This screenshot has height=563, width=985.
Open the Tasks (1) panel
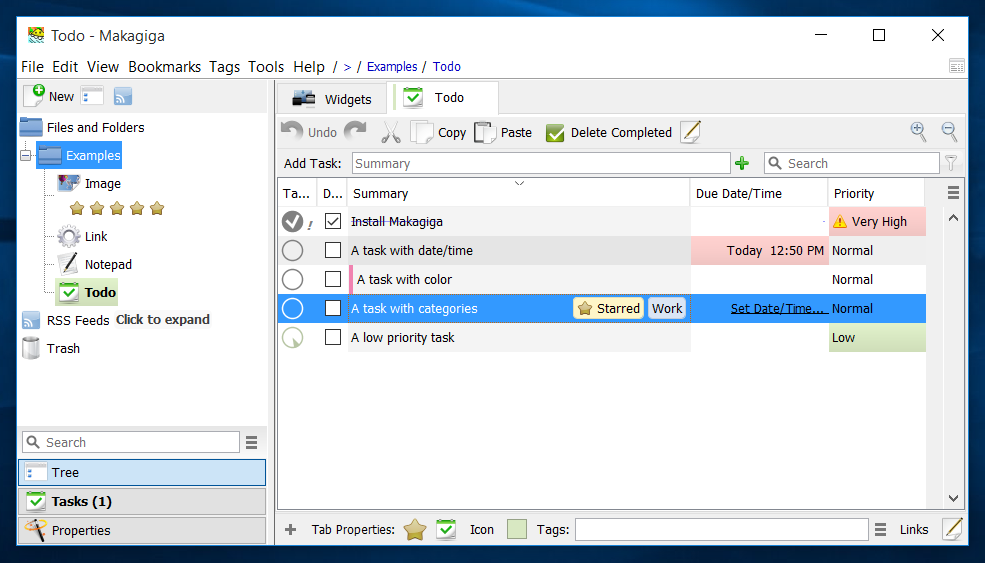pyautogui.click(x=142, y=501)
